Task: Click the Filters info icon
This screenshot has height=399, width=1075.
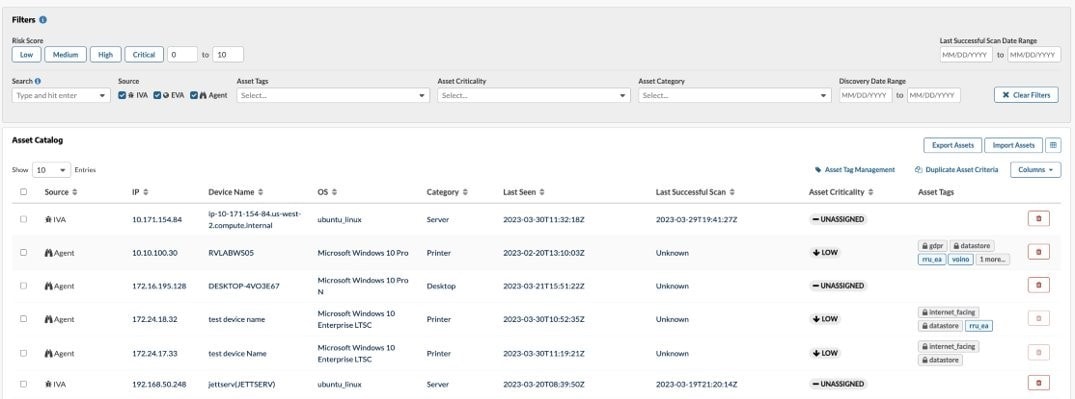Action: (43, 20)
